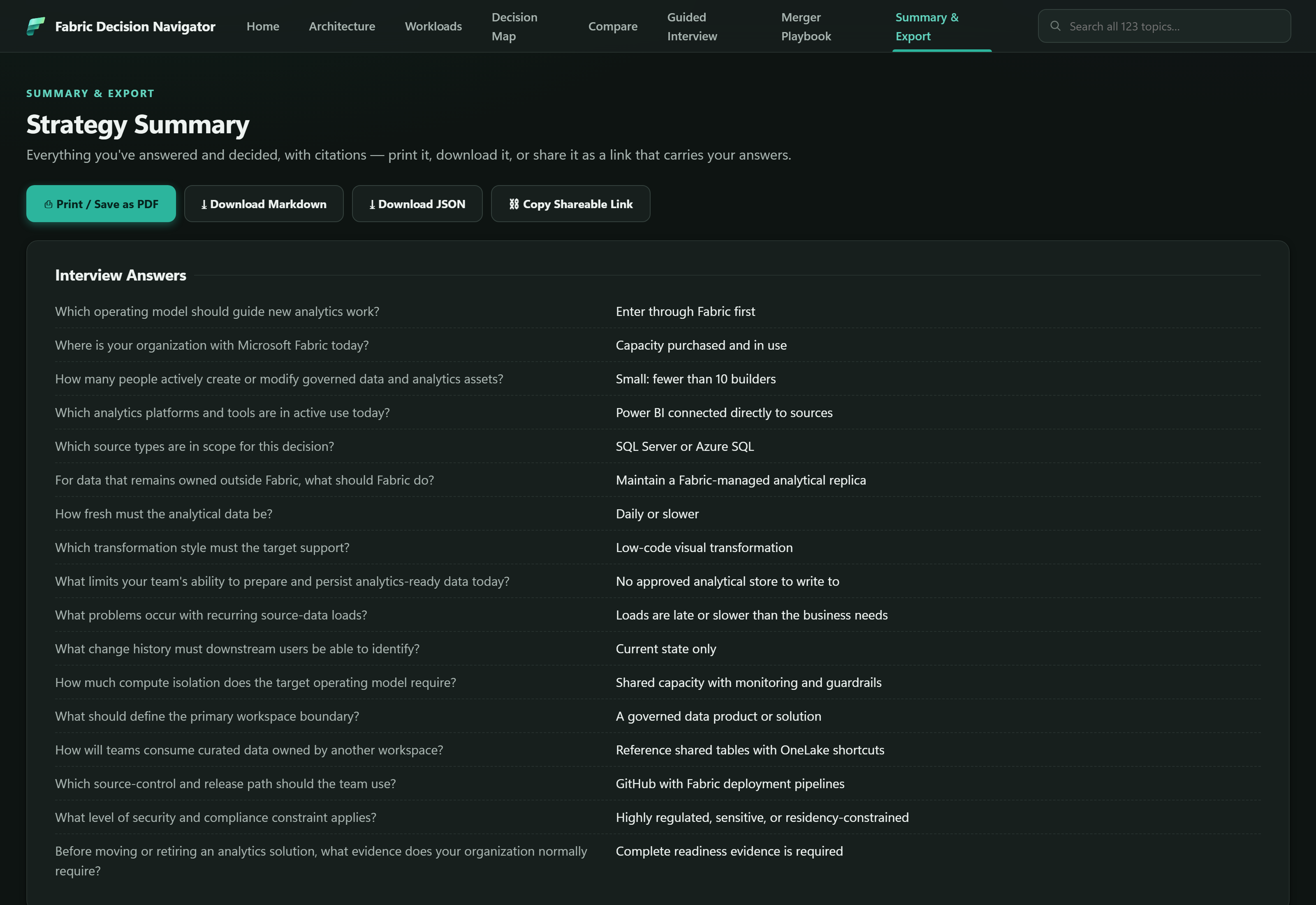Click the Download Markdown button
1316x905 pixels.
(x=264, y=204)
